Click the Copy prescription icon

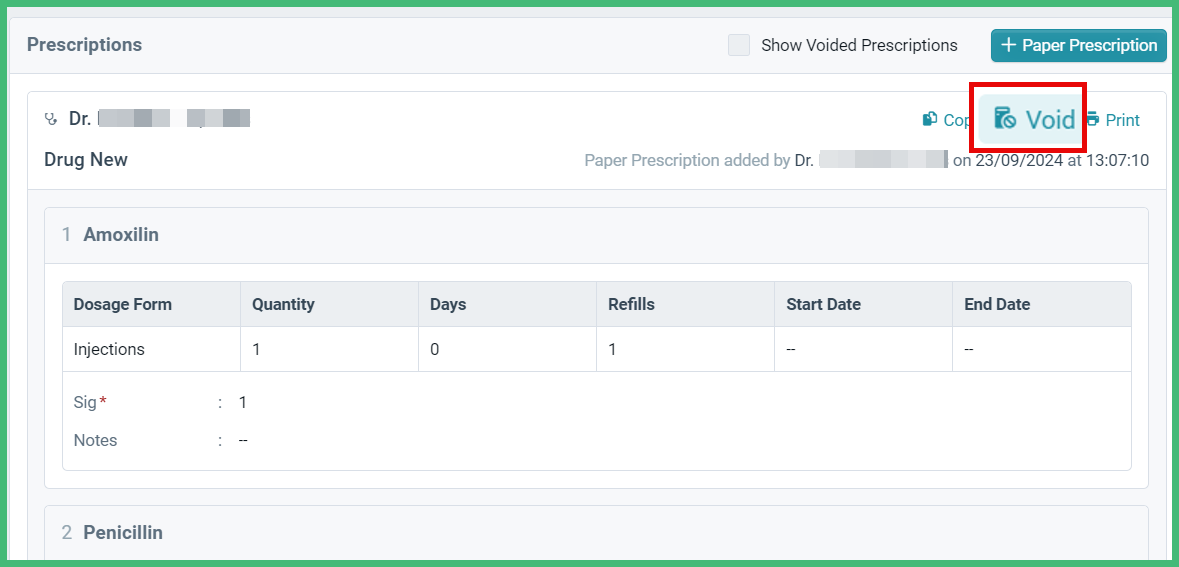(930, 119)
